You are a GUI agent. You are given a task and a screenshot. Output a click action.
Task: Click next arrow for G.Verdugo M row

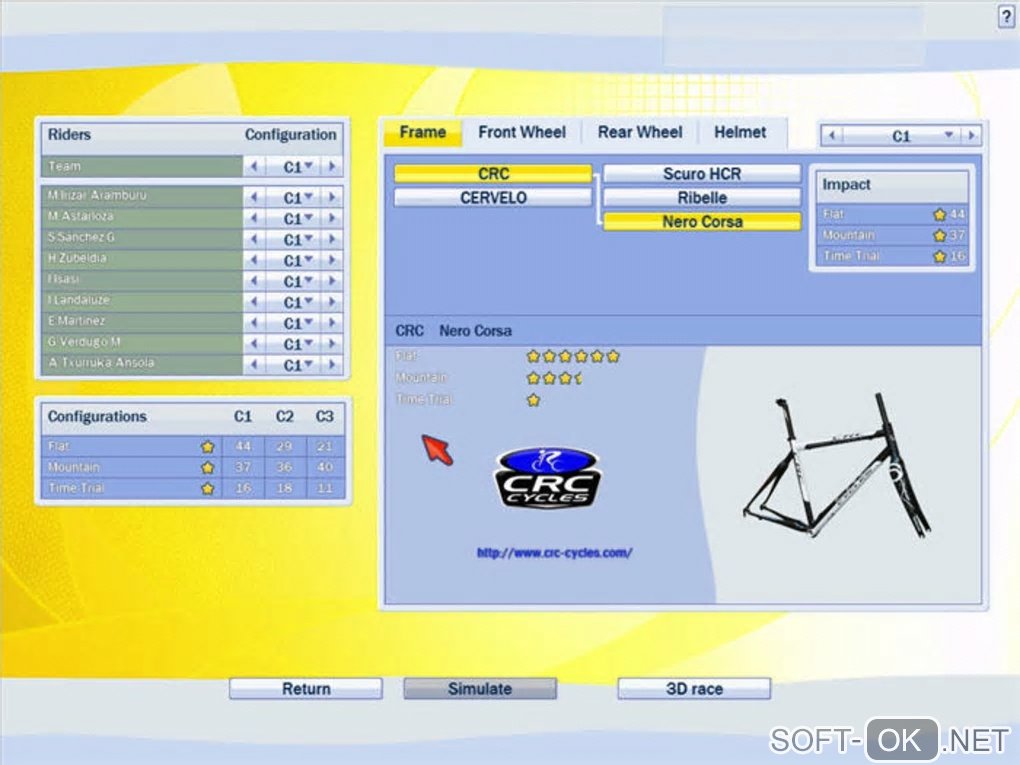[x=332, y=343]
